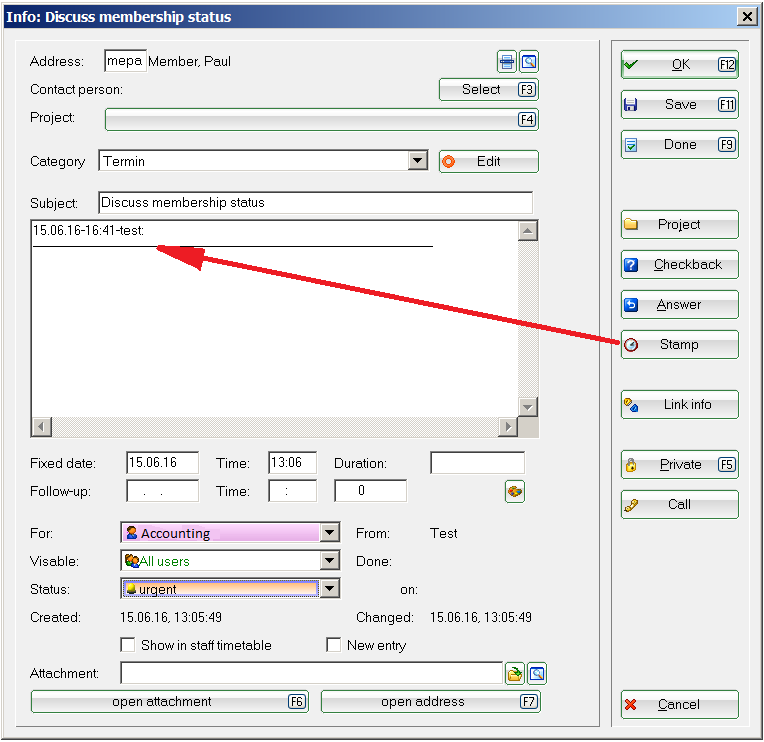
Task: Enable Show in staff timetable checkbox
Action: pos(128,645)
